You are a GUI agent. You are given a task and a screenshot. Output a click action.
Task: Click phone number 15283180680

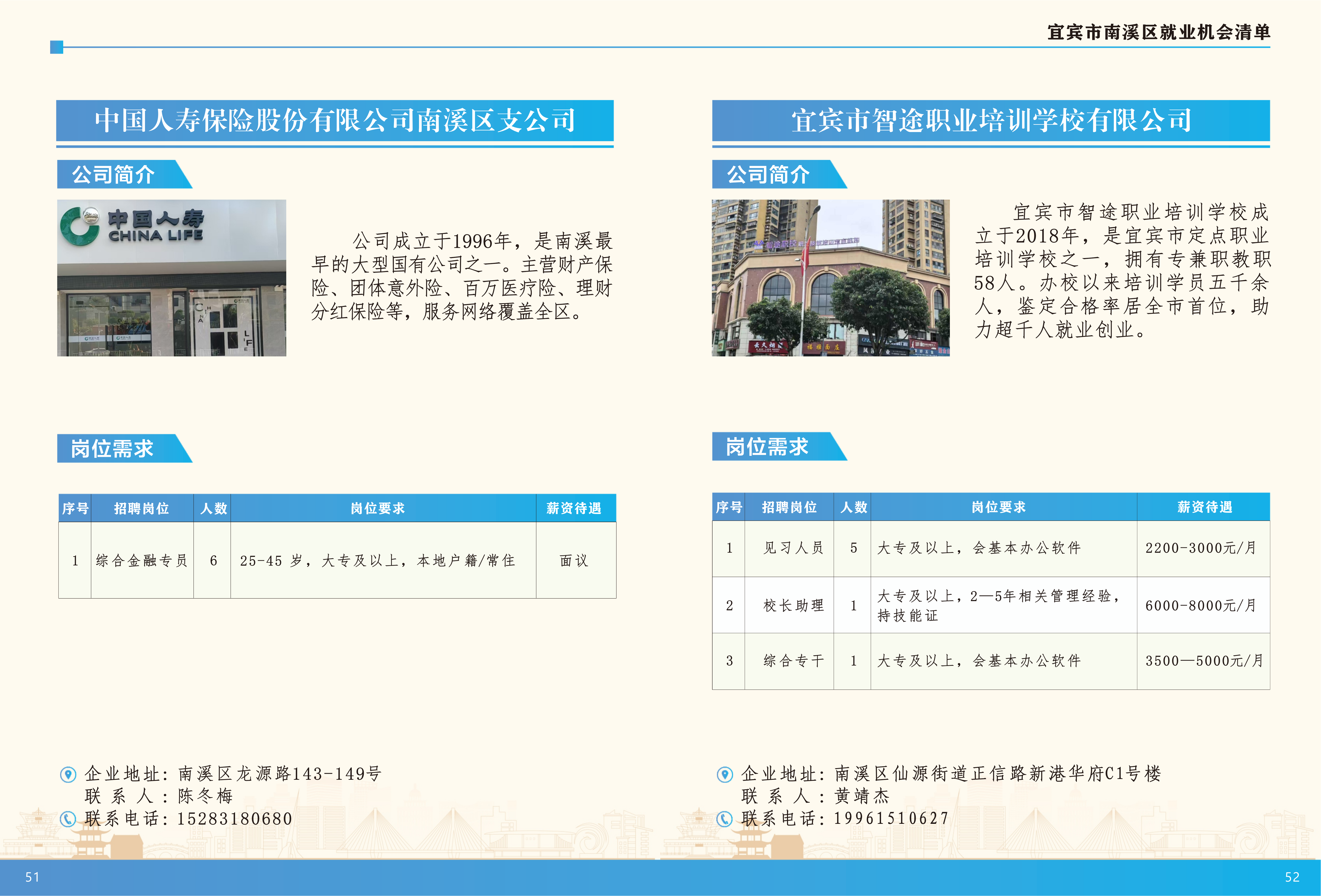[x=234, y=819]
